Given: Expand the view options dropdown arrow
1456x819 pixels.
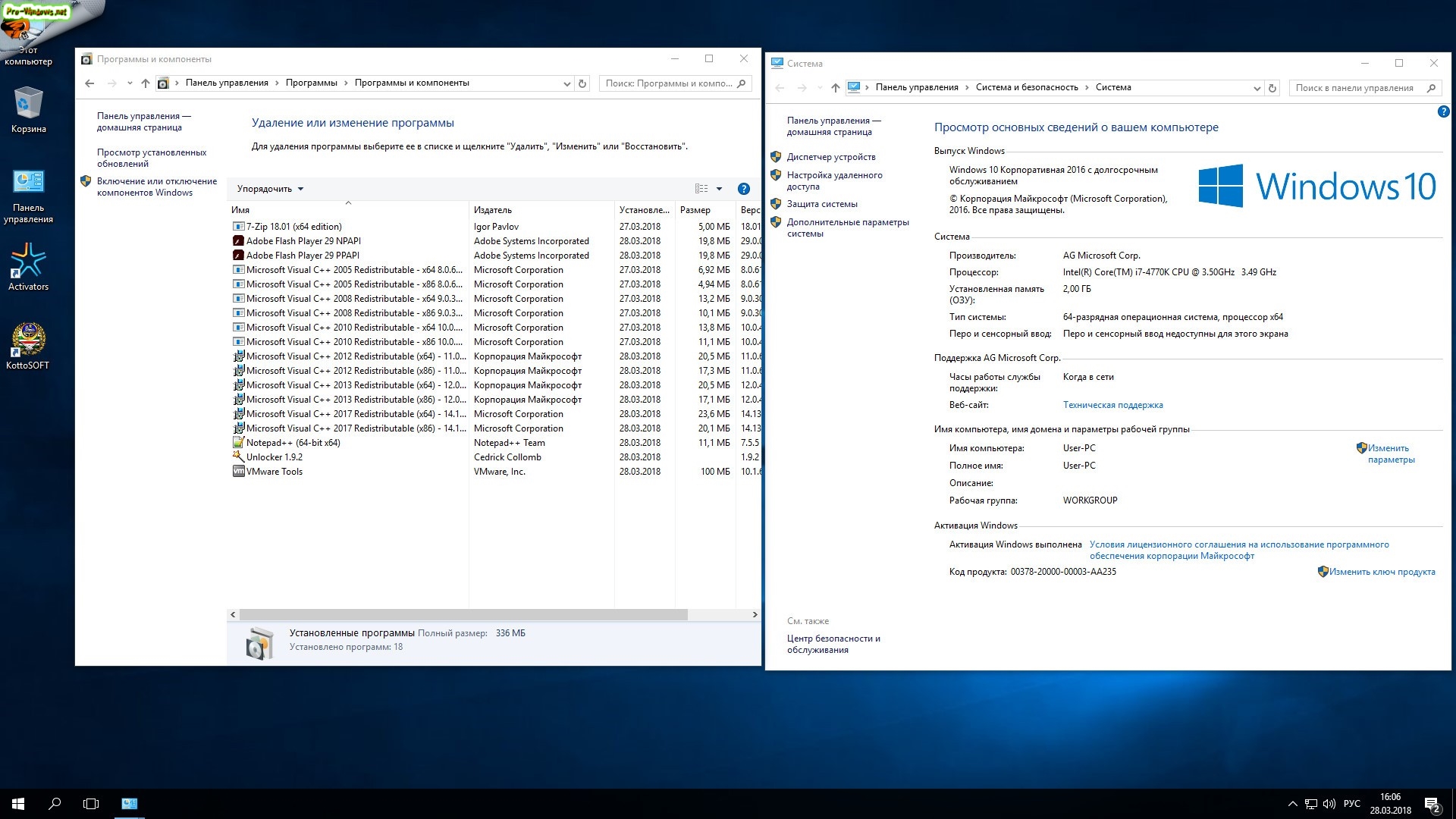Looking at the screenshot, I should coord(719,189).
